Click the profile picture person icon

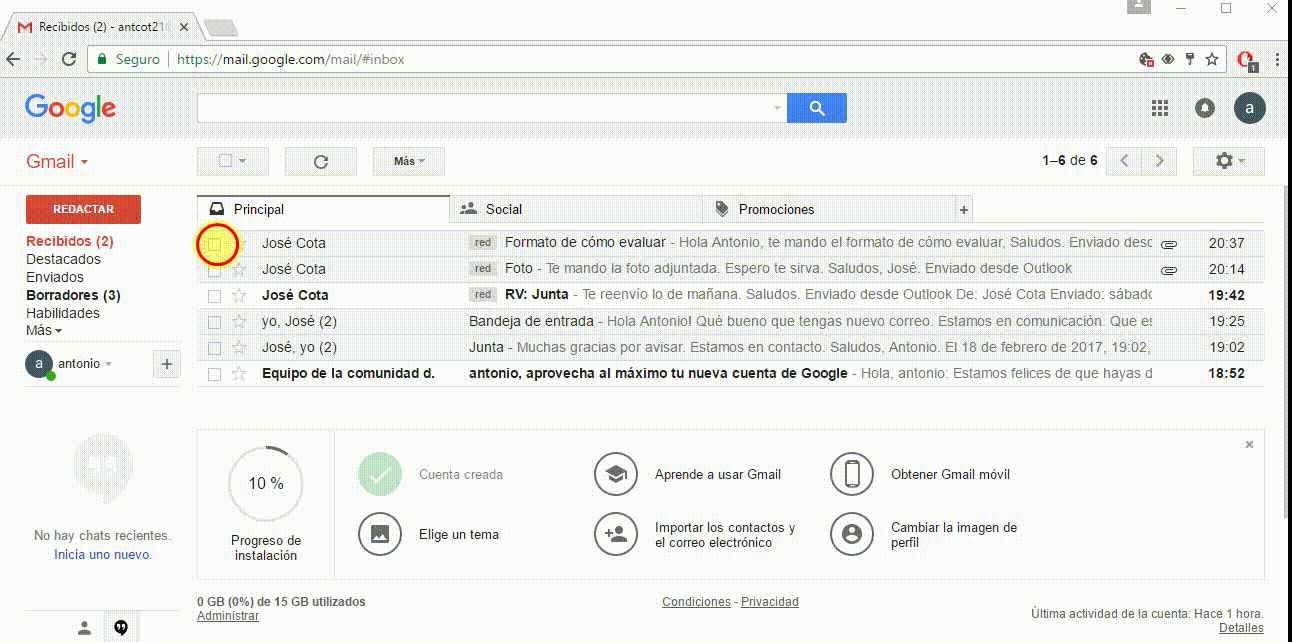[x=852, y=534]
